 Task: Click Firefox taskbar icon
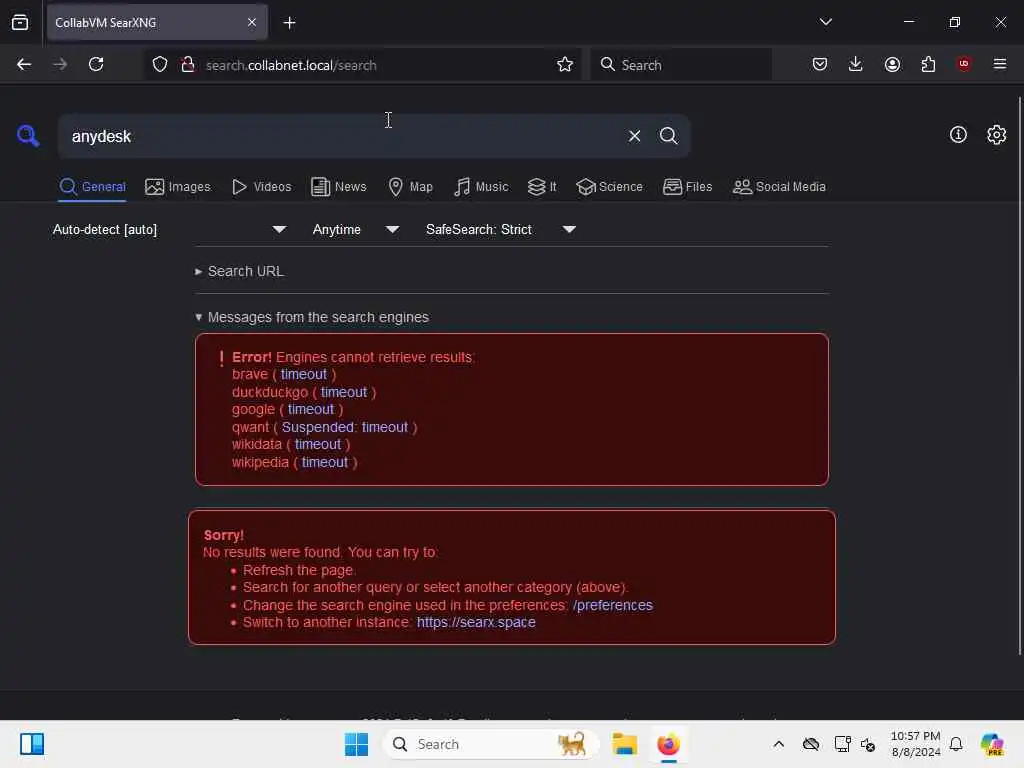click(668, 744)
